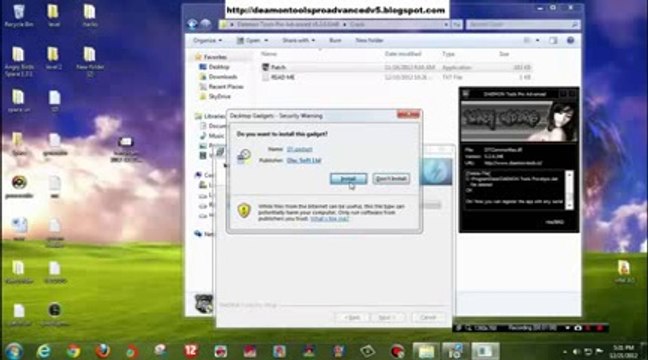Launch Google Chrome from taskbar
This screenshot has height=360, width=648.
coord(73,351)
